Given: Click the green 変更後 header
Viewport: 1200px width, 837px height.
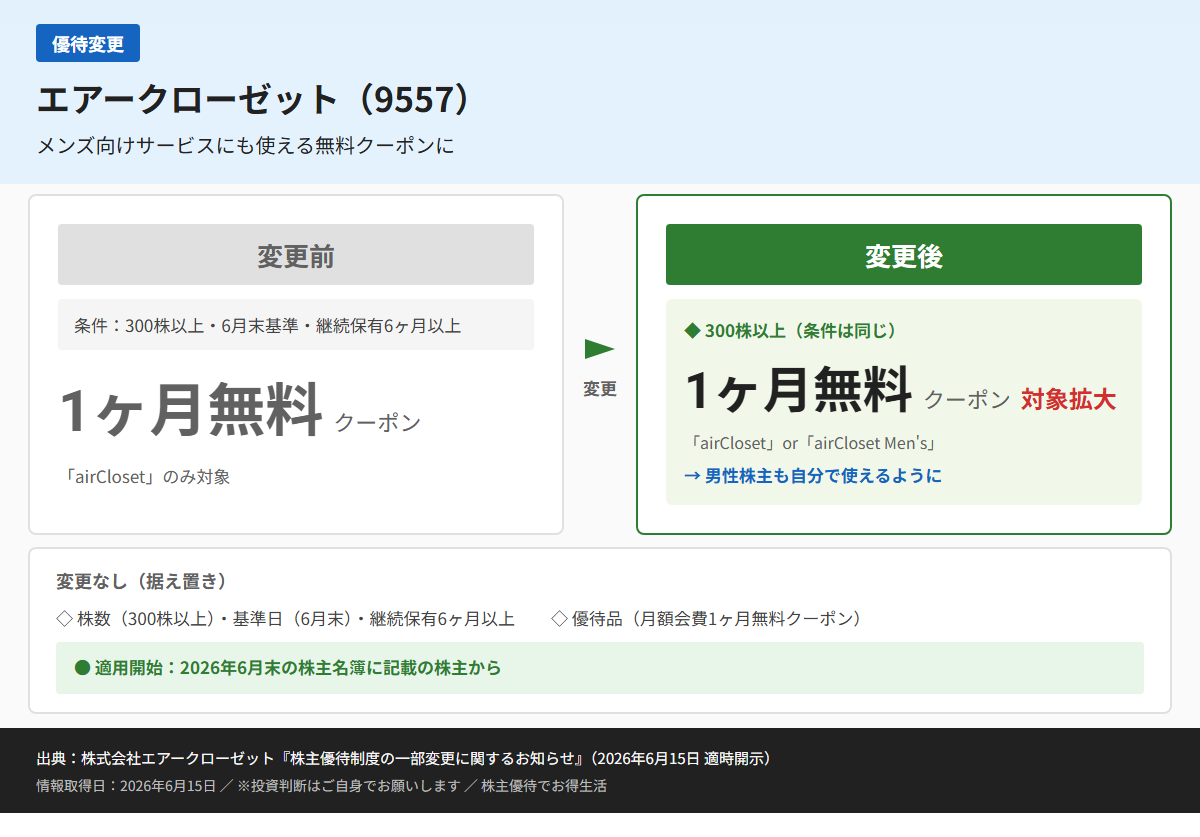Looking at the screenshot, I should 904,255.
